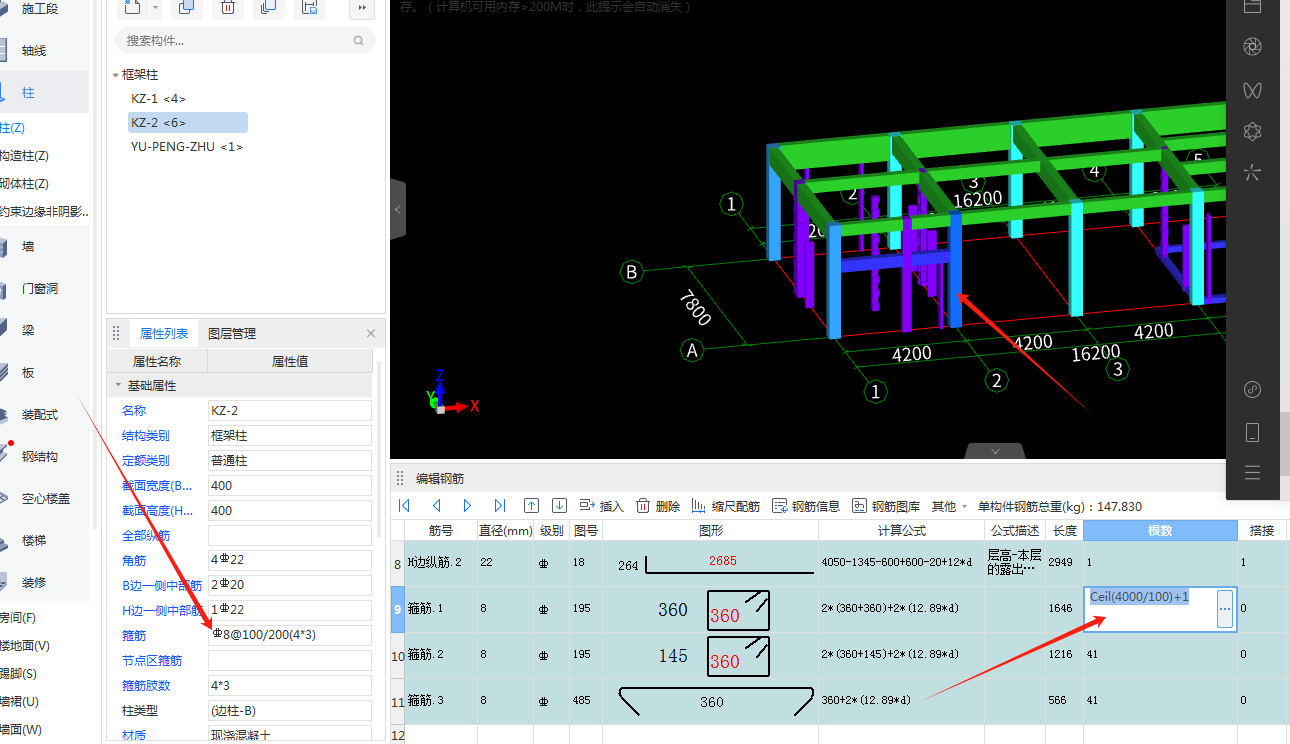Click the 计算公式 column header
The width and height of the screenshot is (1290, 744).
[902, 530]
